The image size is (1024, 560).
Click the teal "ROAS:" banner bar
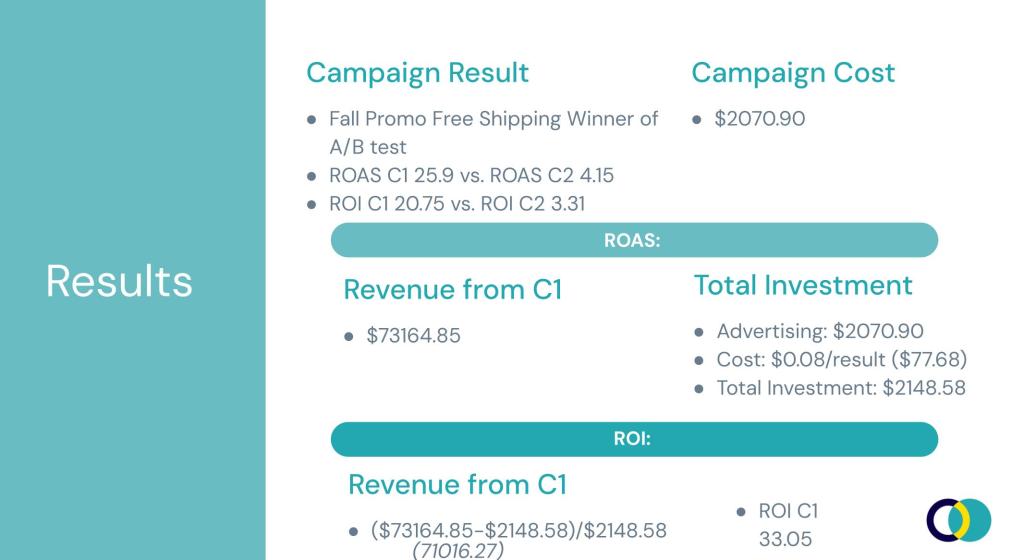coord(633,240)
